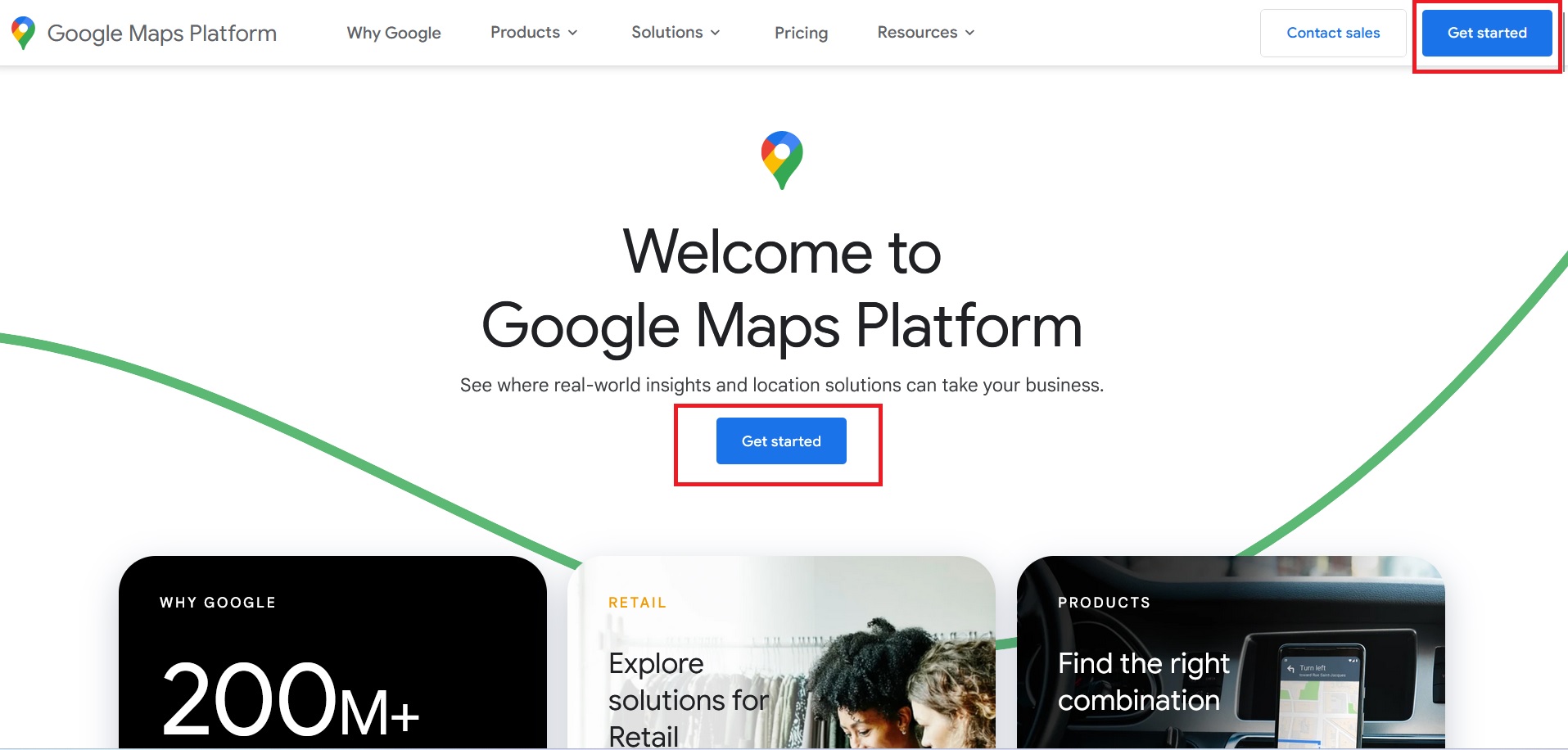The image size is (1568, 750).
Task: Click the centered Get started button
Action: pyautogui.click(x=781, y=441)
